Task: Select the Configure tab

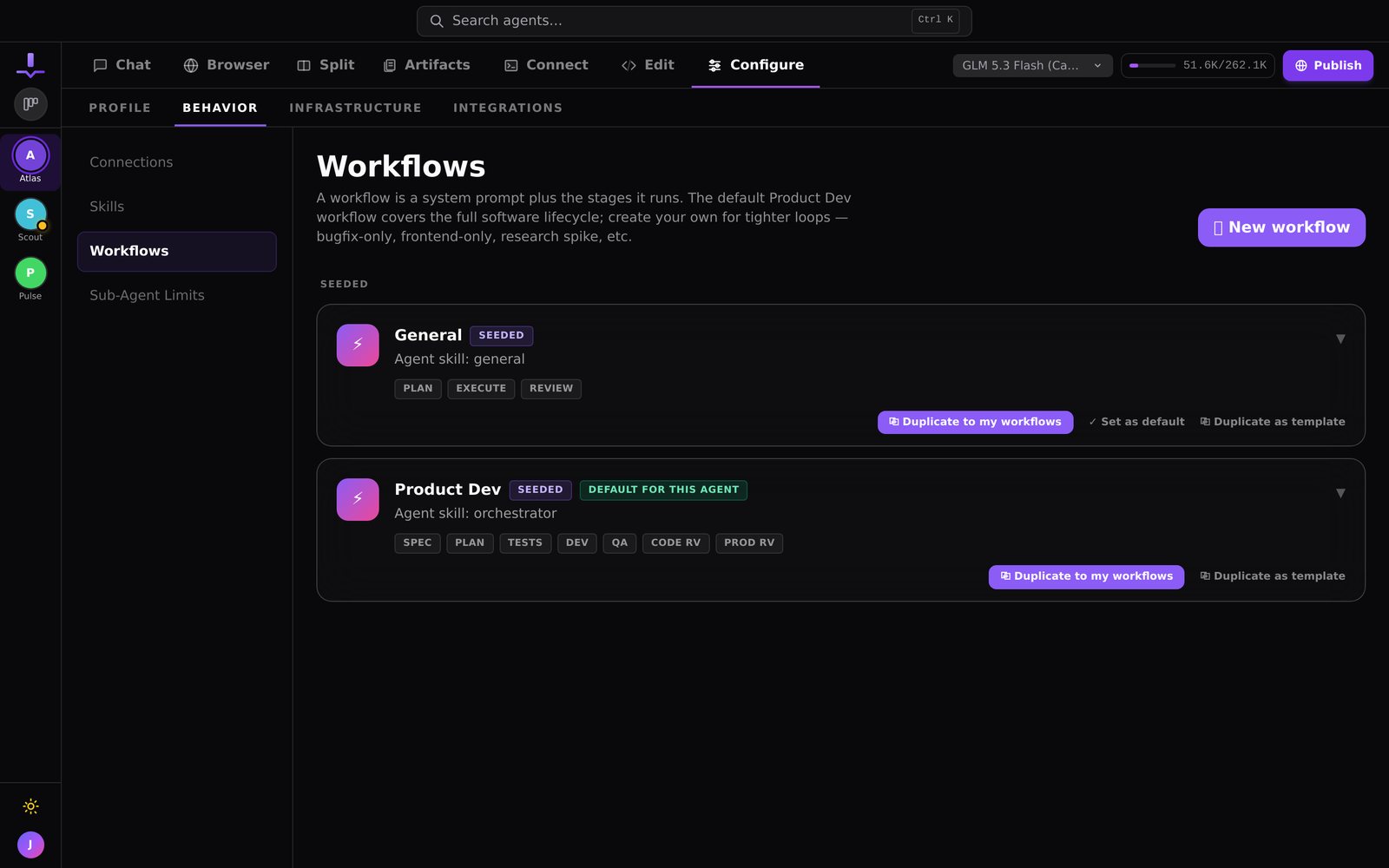Action: pos(756,65)
